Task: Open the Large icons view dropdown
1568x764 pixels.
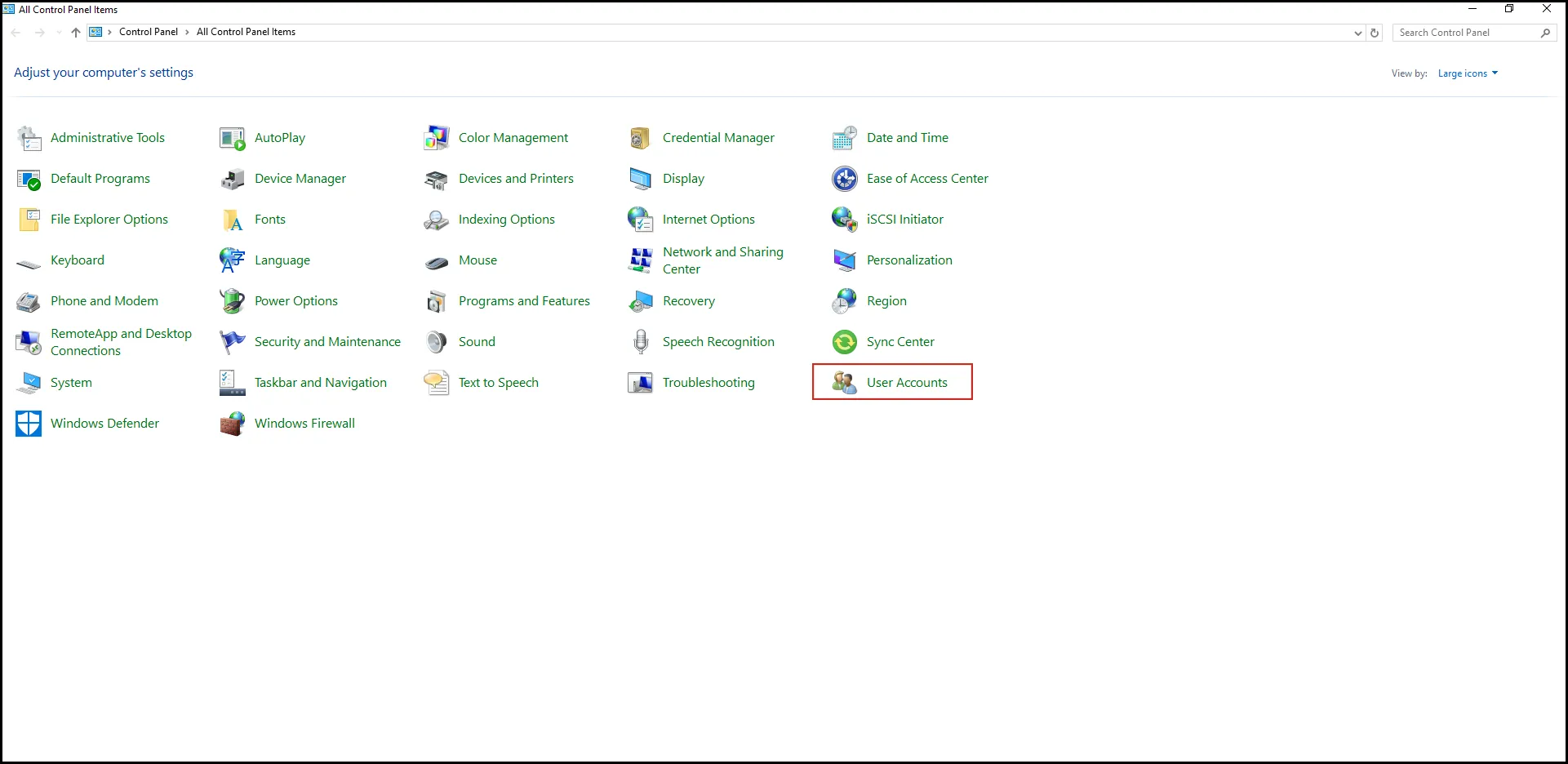Action: pos(1468,73)
